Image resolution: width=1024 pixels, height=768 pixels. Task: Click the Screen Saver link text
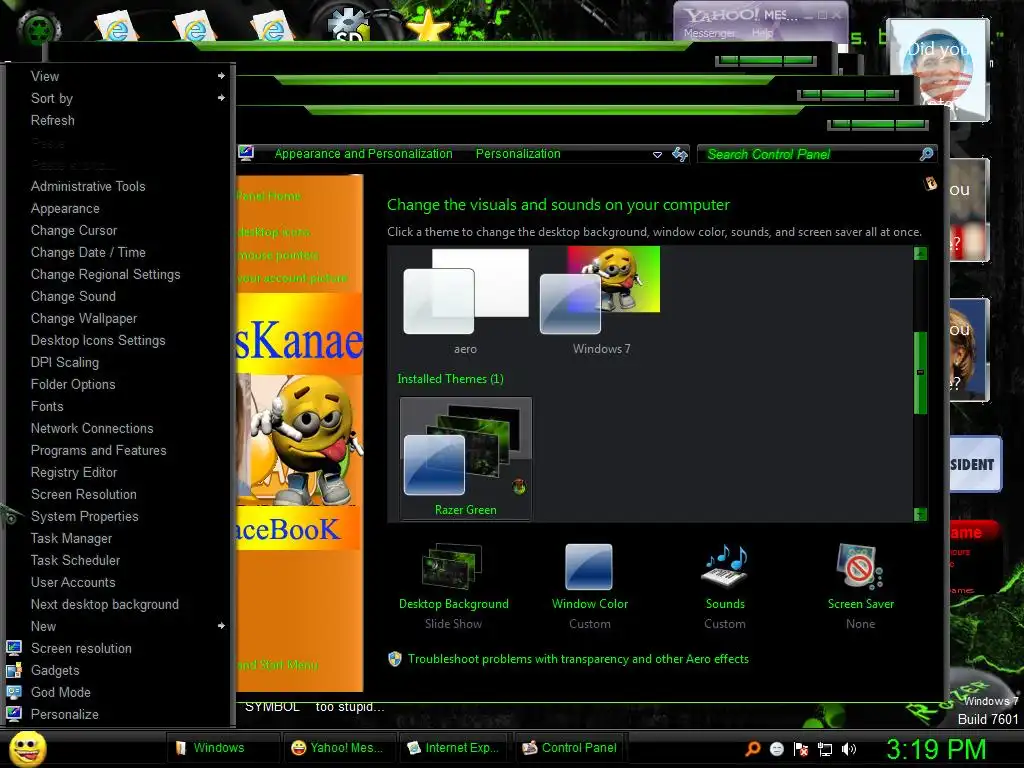[861, 604]
